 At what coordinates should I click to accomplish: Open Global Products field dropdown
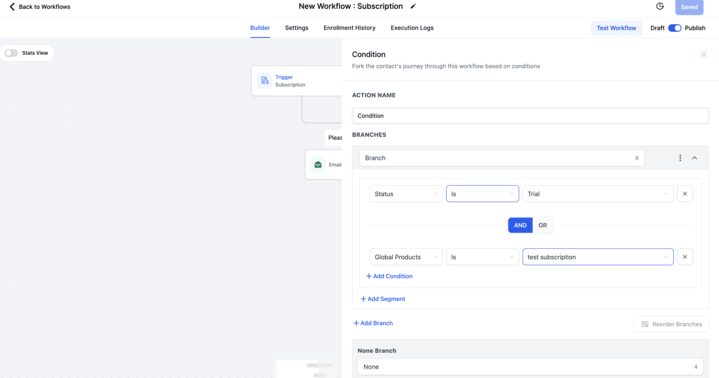[x=406, y=257]
